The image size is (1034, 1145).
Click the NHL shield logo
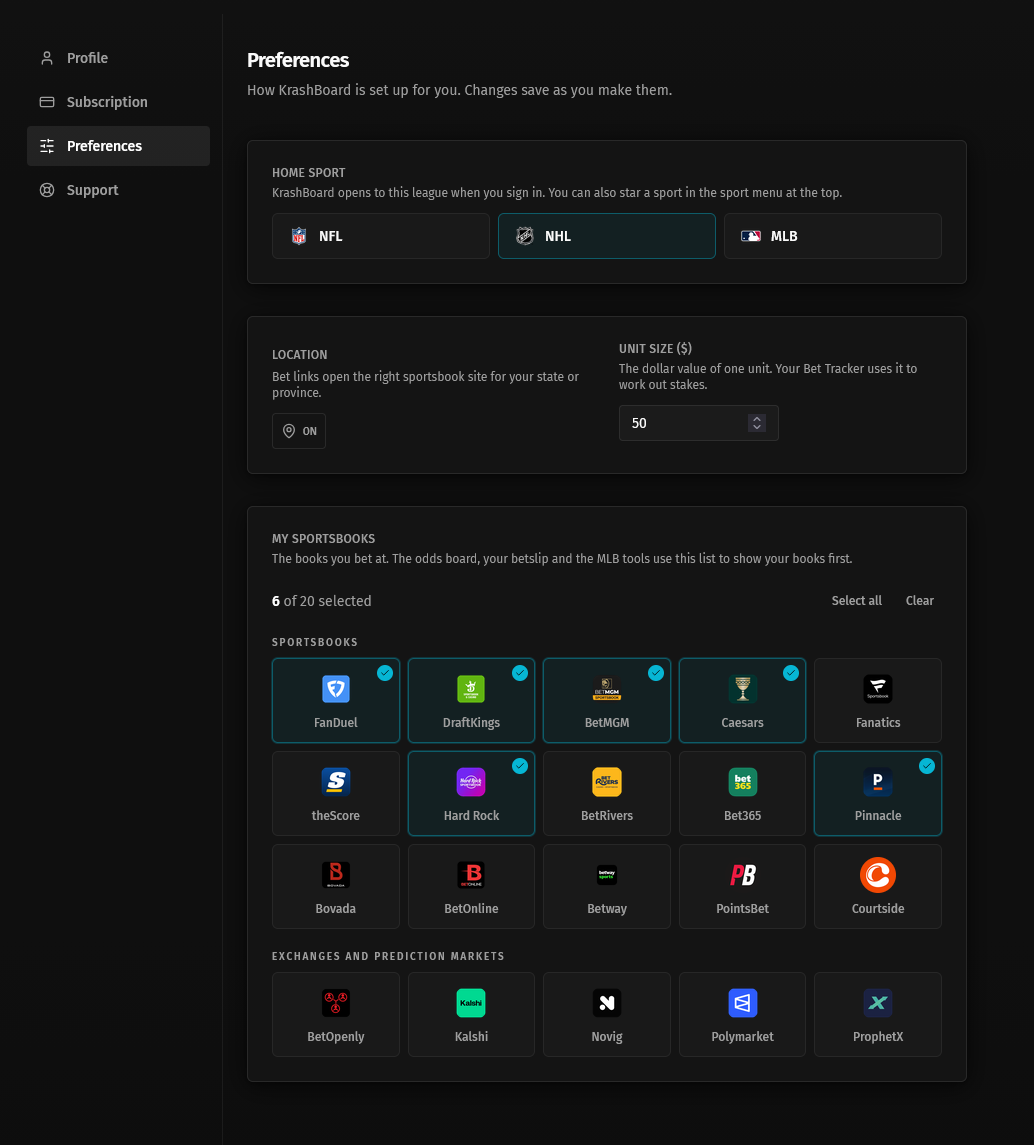(524, 236)
